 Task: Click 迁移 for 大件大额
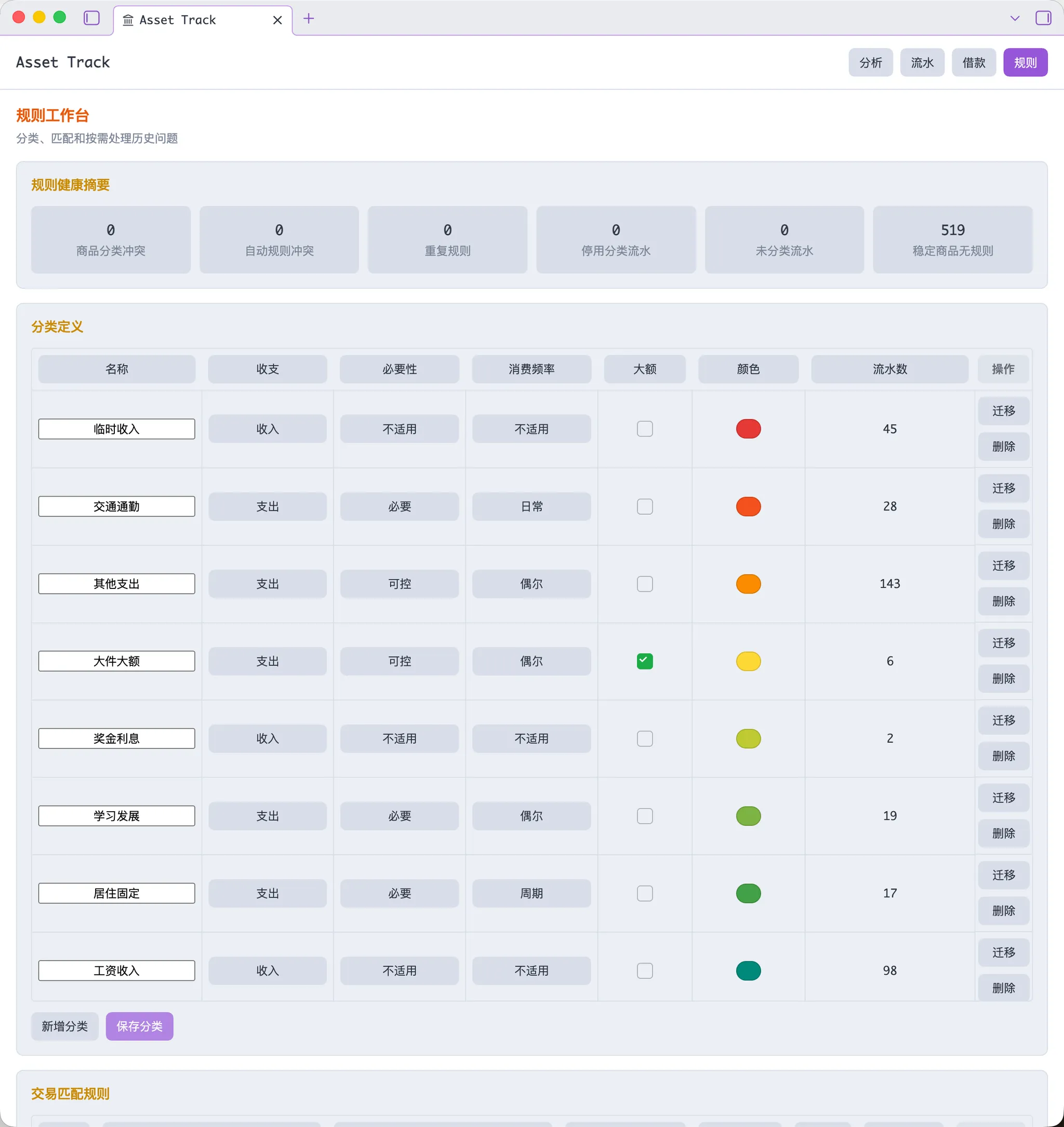(x=1003, y=643)
